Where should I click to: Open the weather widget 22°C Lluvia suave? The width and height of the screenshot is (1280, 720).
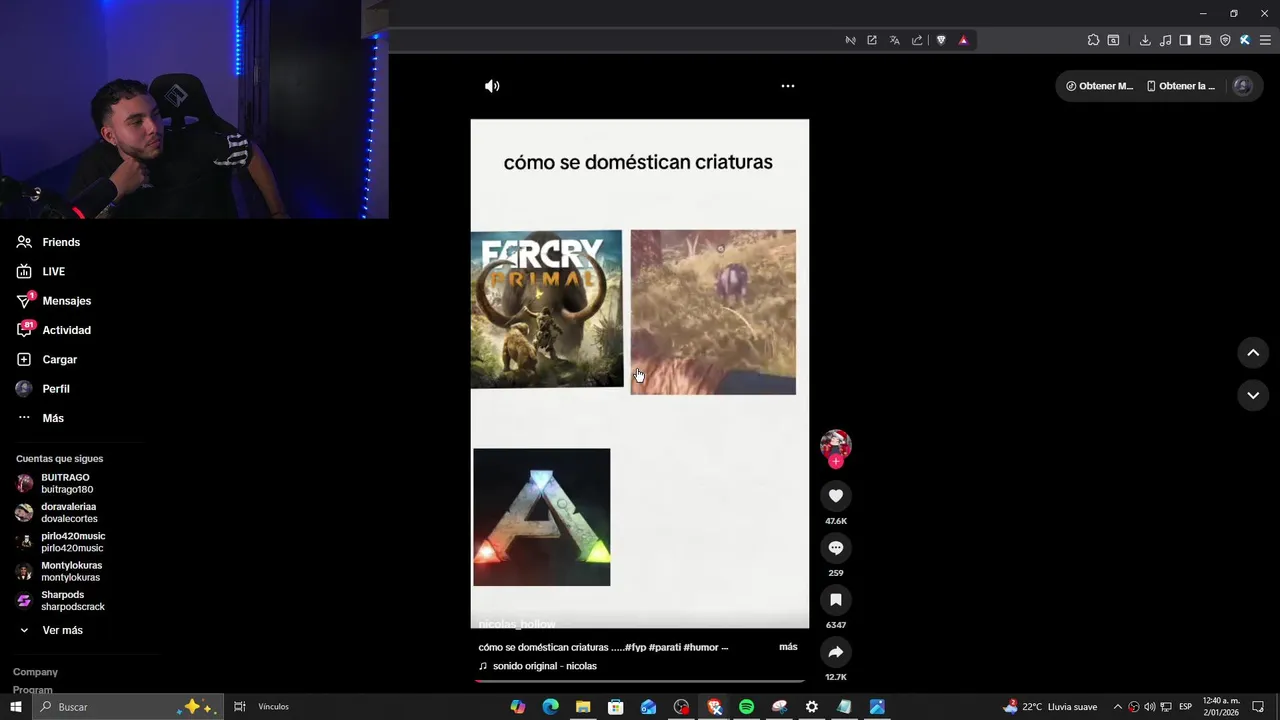coord(1050,707)
